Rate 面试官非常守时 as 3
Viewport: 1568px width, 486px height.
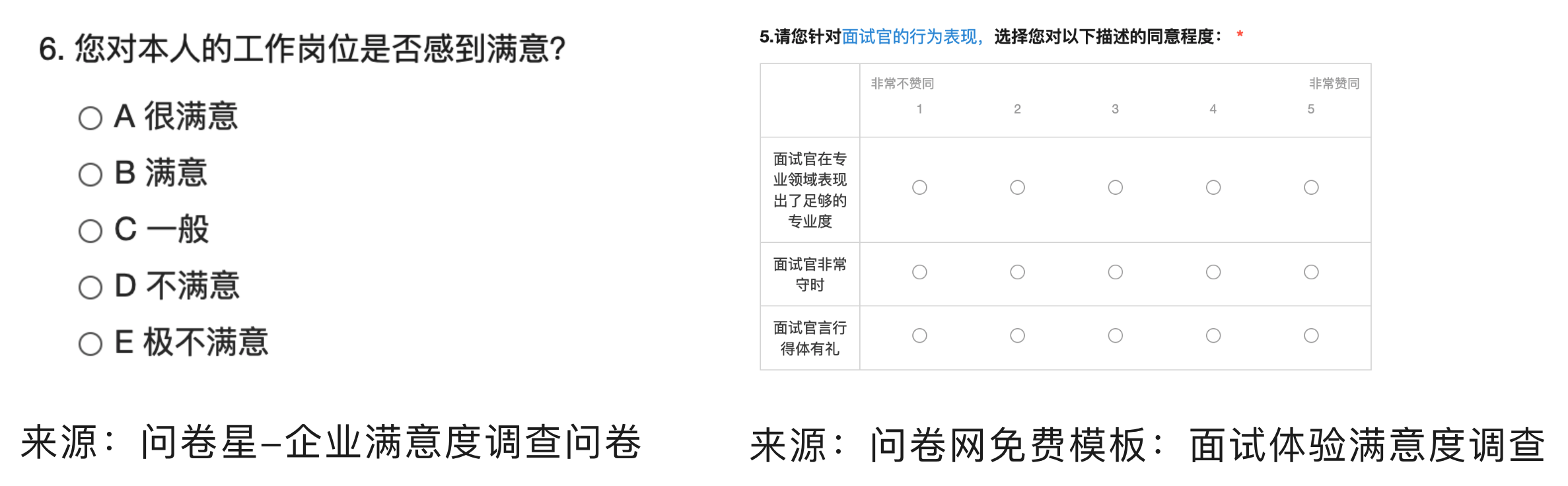pyautogui.click(x=1115, y=272)
